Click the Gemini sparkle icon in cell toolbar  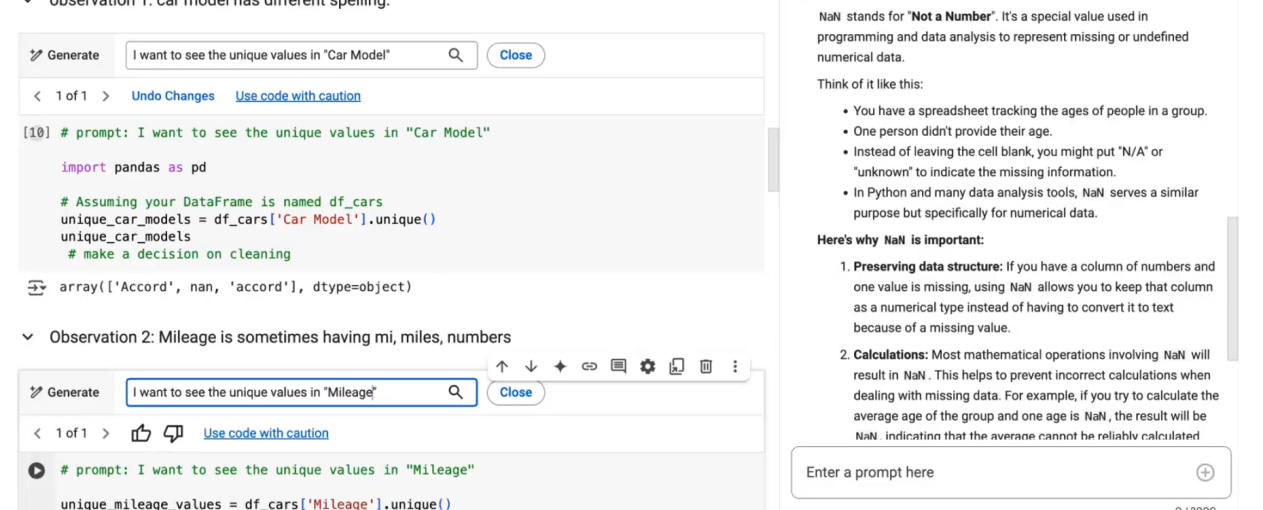(x=560, y=367)
